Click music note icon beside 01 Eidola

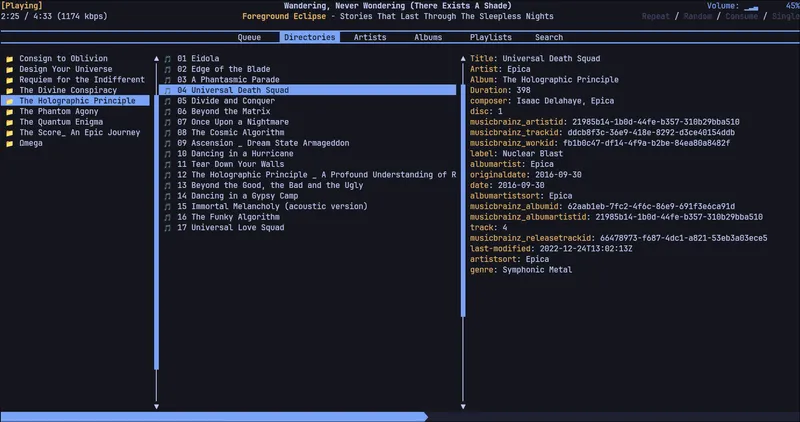(167, 59)
